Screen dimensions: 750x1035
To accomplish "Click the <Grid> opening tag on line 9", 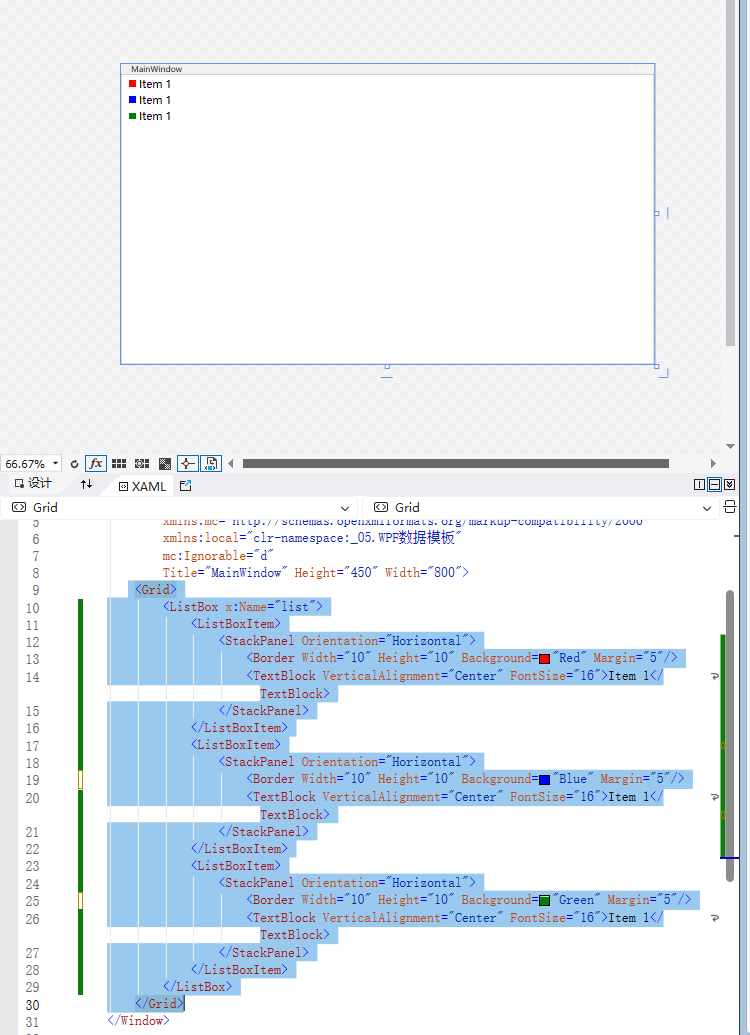I will pyautogui.click(x=156, y=589).
